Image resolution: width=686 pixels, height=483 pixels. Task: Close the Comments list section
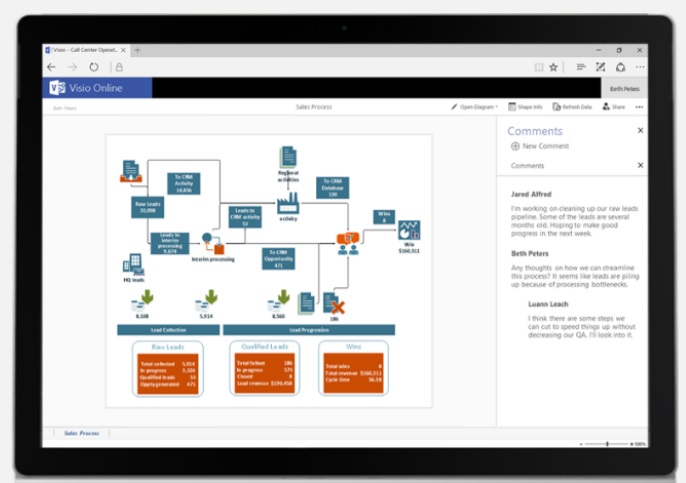point(640,165)
